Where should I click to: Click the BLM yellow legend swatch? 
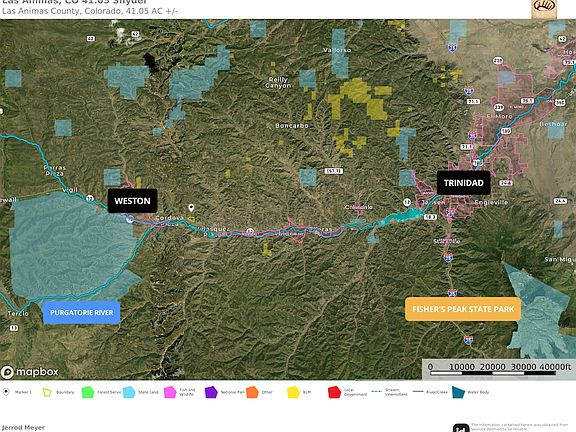point(293,392)
